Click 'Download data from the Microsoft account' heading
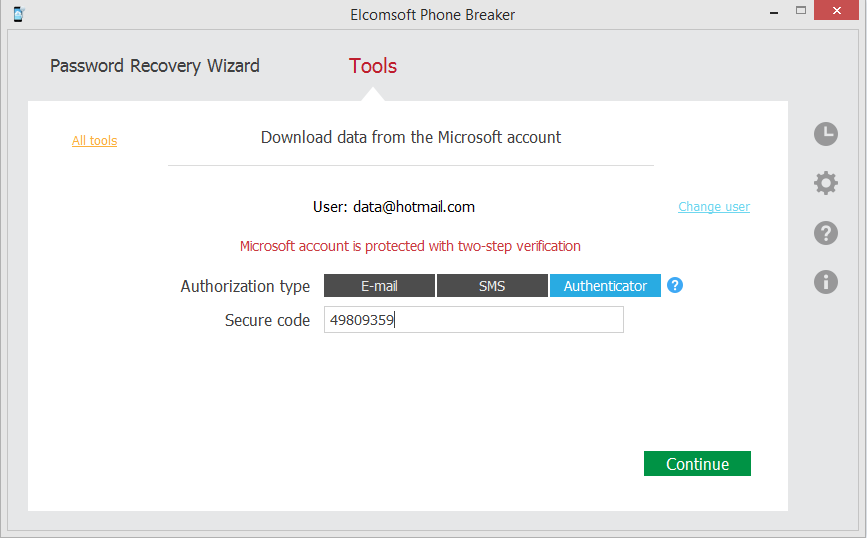This screenshot has height=538, width=867. pos(411,137)
